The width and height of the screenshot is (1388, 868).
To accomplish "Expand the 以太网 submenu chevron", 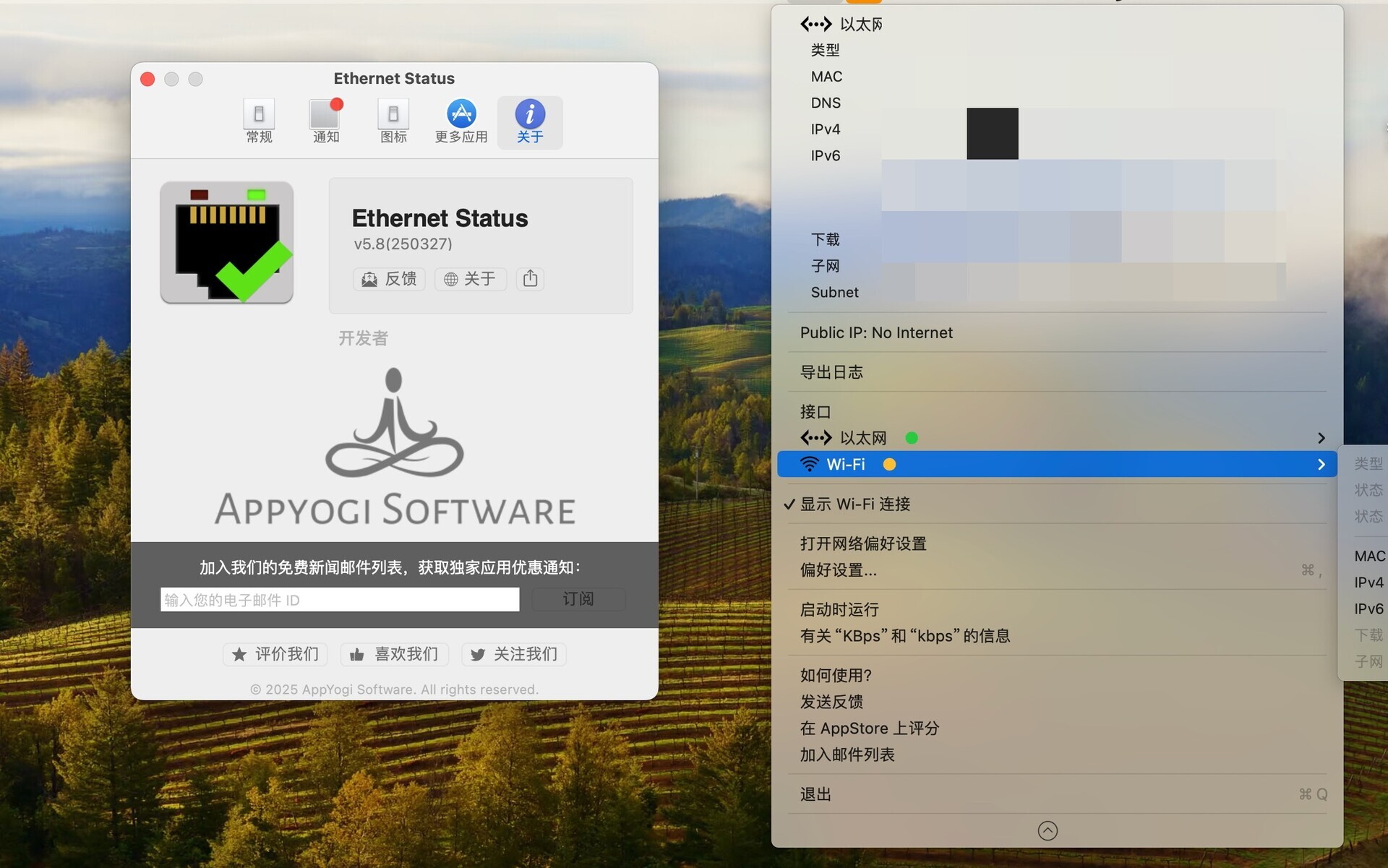I will pos(1321,438).
